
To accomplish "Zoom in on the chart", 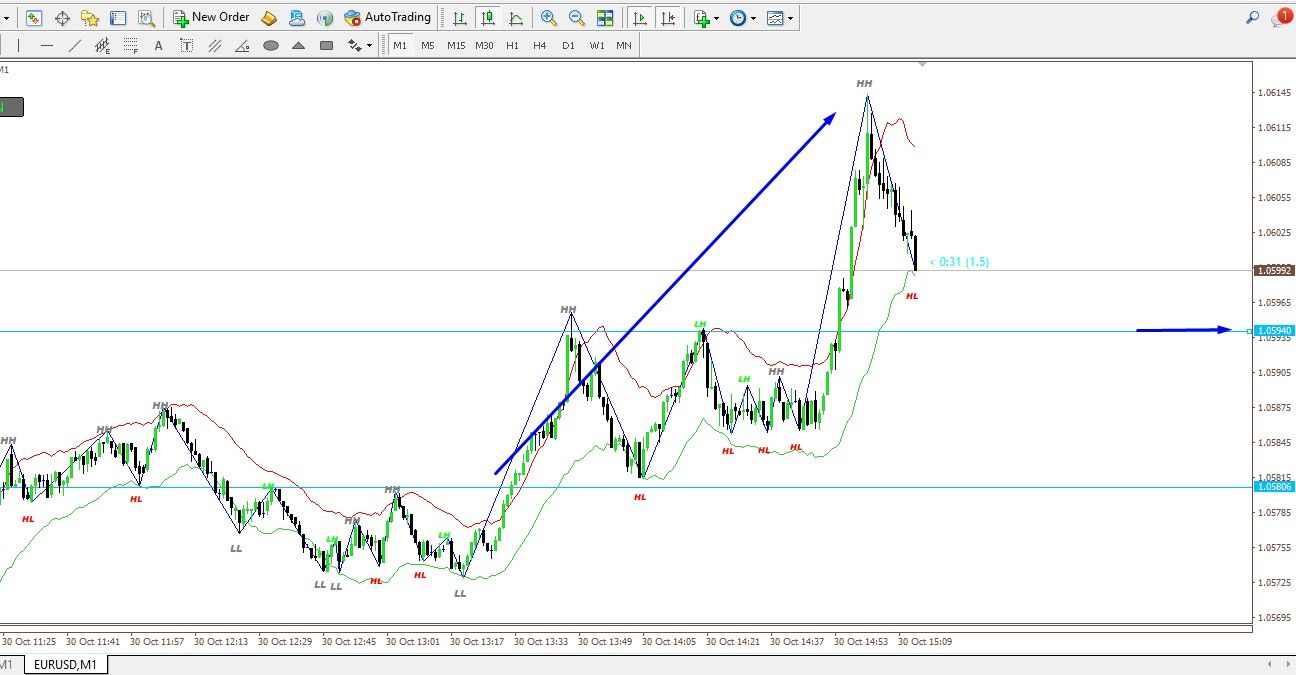I will click(549, 17).
